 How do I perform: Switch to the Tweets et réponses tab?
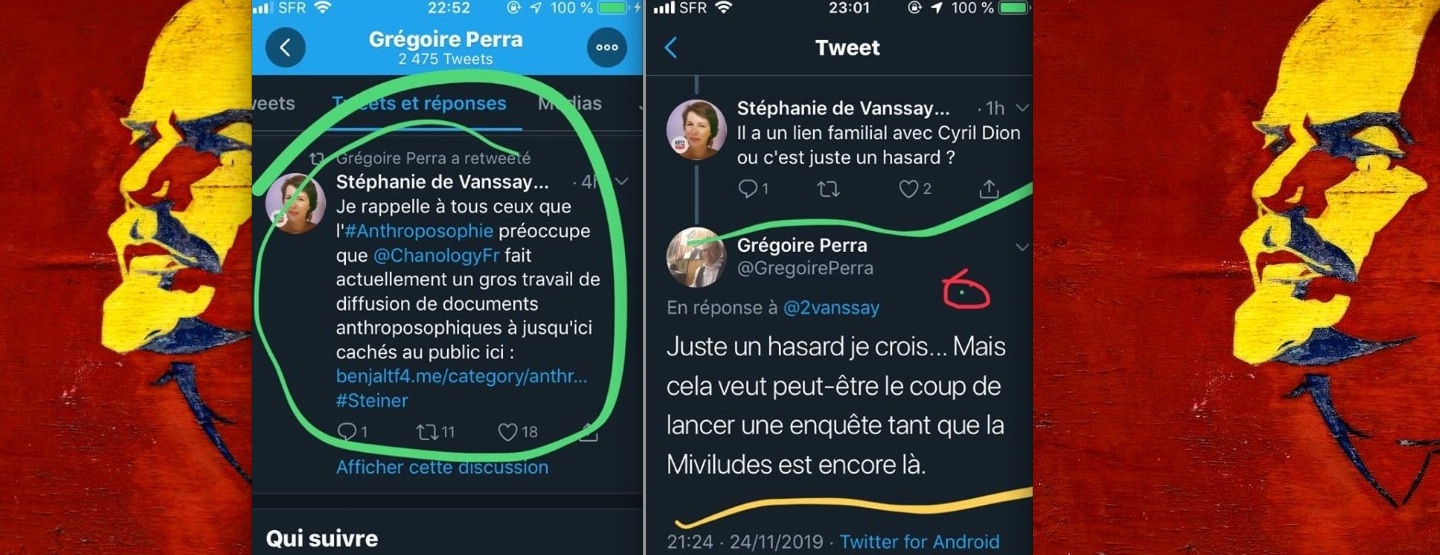[x=418, y=103]
